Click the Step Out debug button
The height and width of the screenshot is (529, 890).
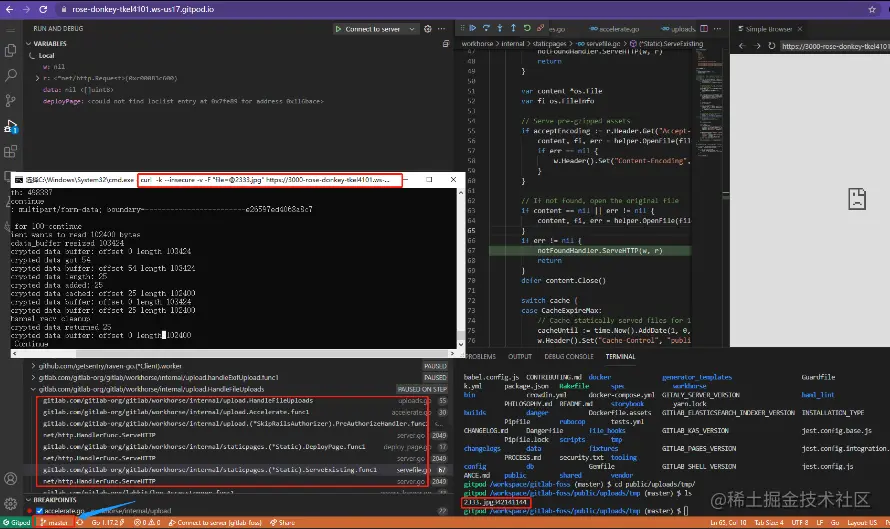513,28
